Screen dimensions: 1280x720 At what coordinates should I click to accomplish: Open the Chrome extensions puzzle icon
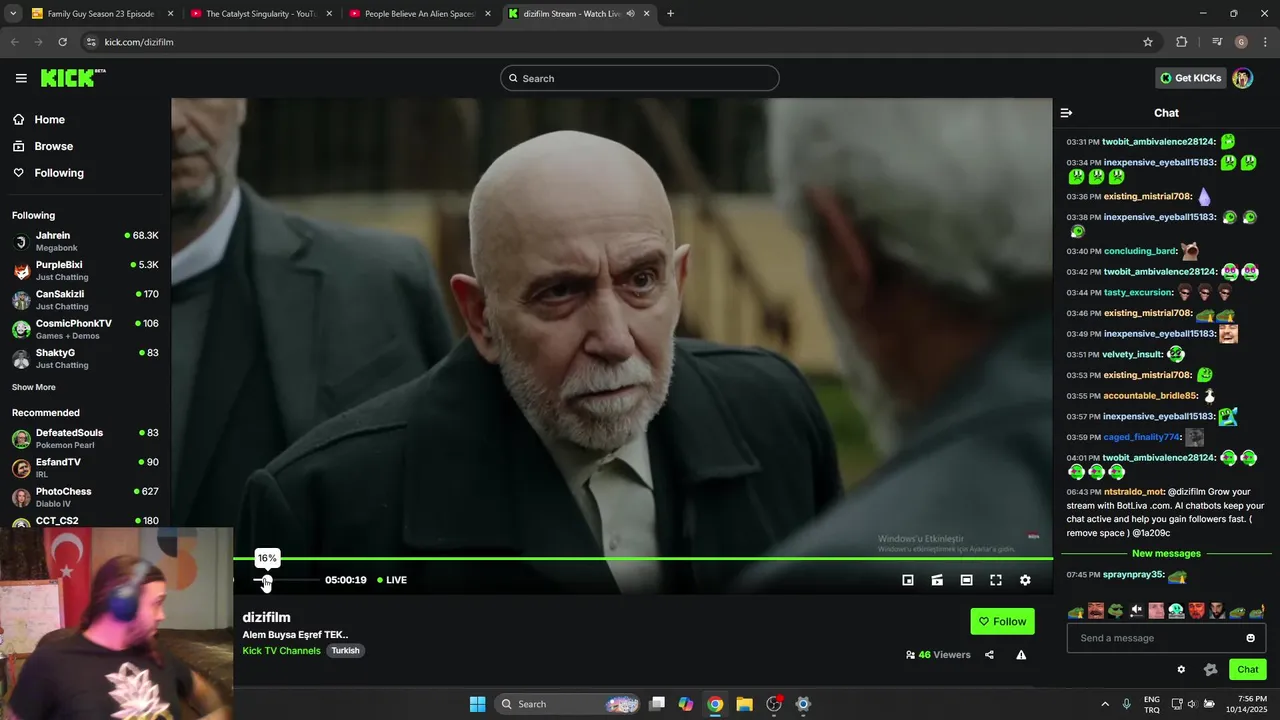[1181, 42]
